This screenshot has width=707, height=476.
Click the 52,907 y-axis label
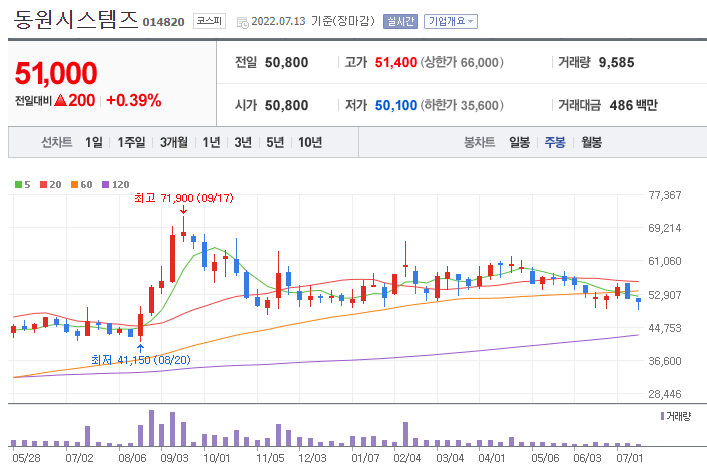(x=665, y=295)
